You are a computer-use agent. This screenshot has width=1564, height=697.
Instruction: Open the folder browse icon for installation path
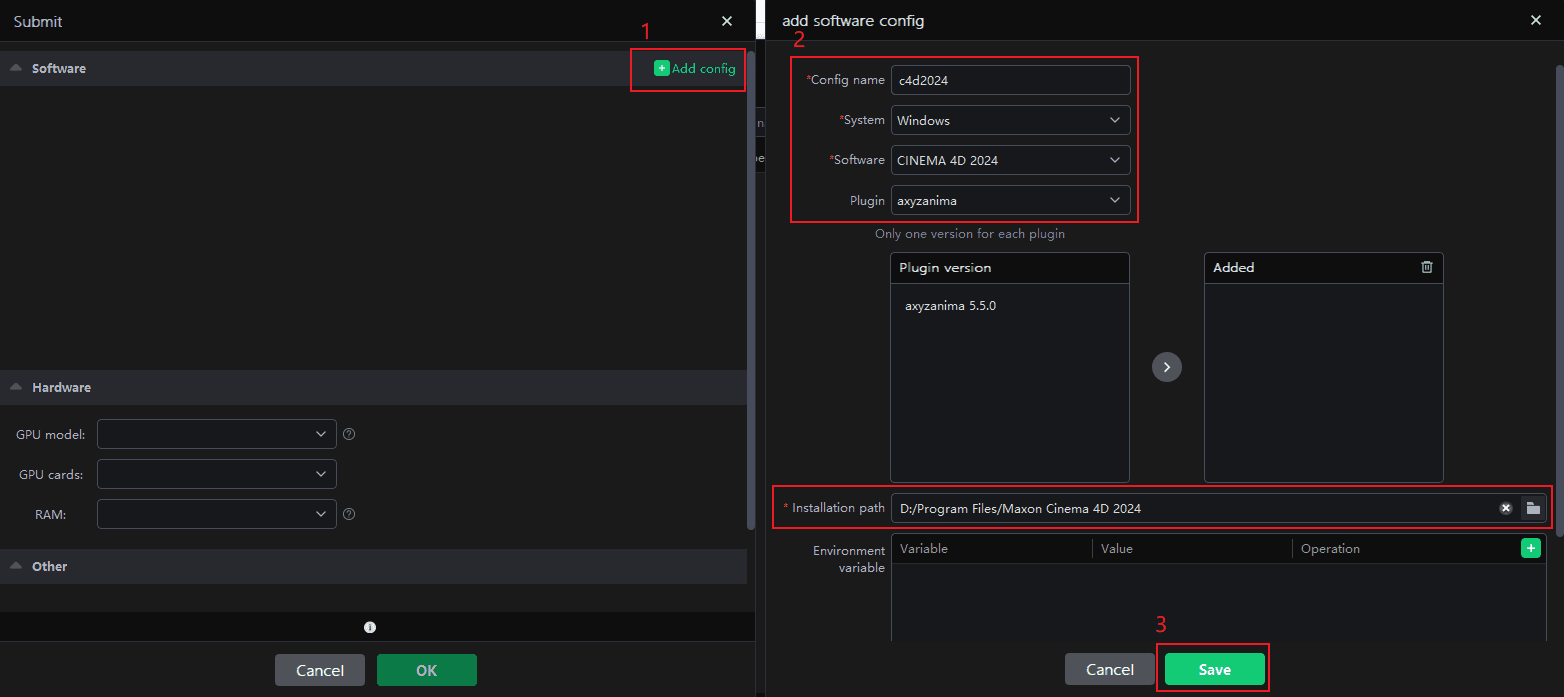pyautogui.click(x=1532, y=508)
